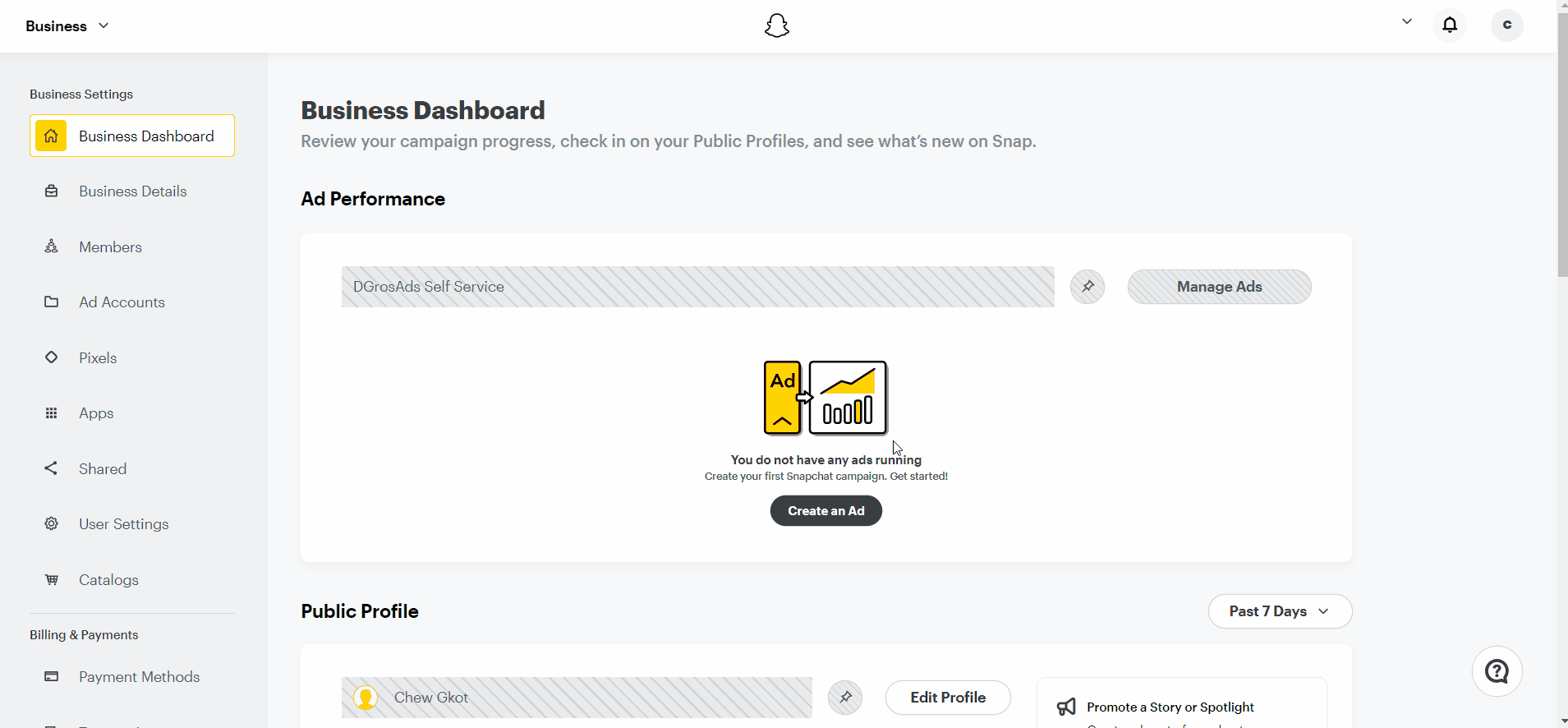Open the notifications bell

tap(1450, 25)
